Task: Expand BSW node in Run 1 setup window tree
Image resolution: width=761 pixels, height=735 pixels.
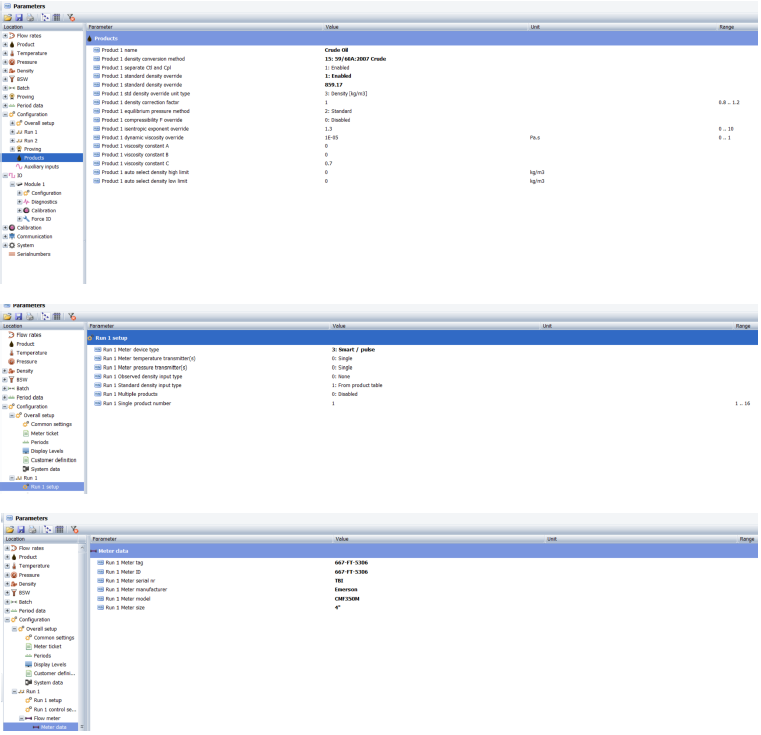Action: tap(5, 380)
